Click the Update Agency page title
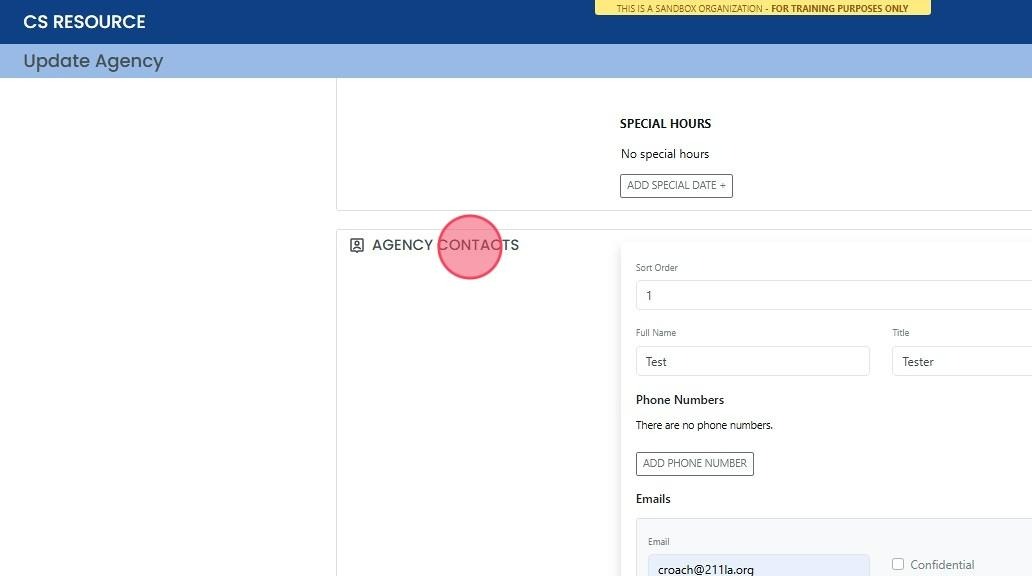Screen dimensions: 1032x576 (93, 61)
